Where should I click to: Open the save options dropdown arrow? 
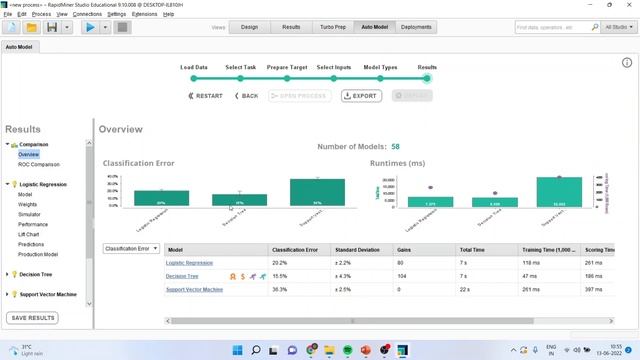point(67,27)
